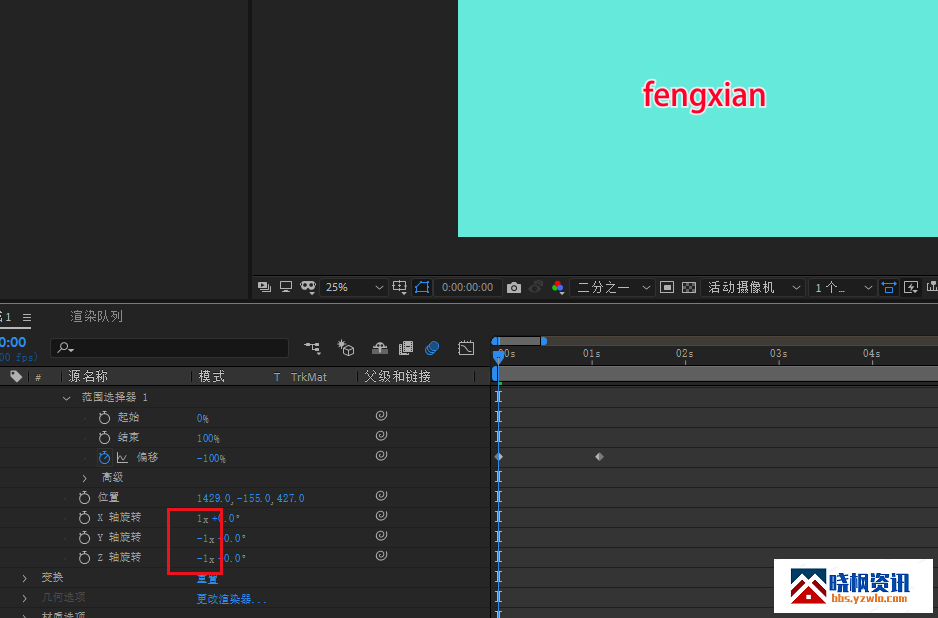Click the primary viewer monitor icon
Screen dimensions: 938x618
[x=286, y=287]
